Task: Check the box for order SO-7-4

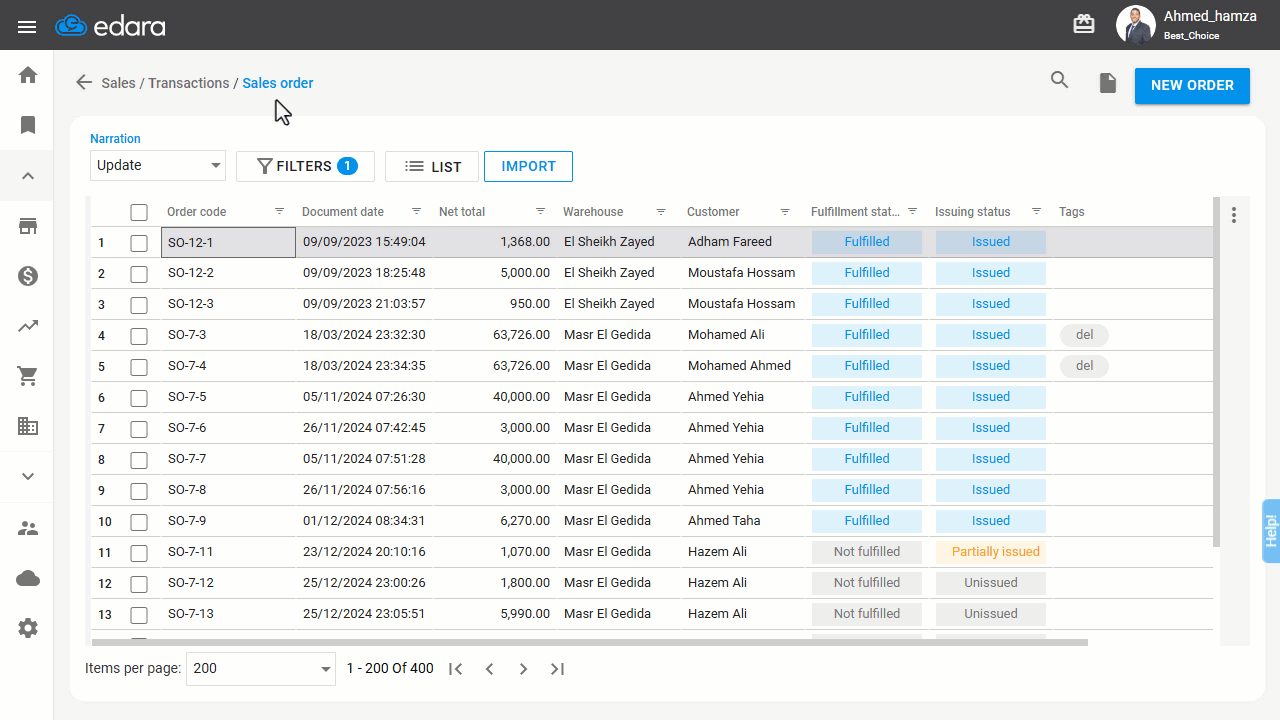Action: pos(139,367)
